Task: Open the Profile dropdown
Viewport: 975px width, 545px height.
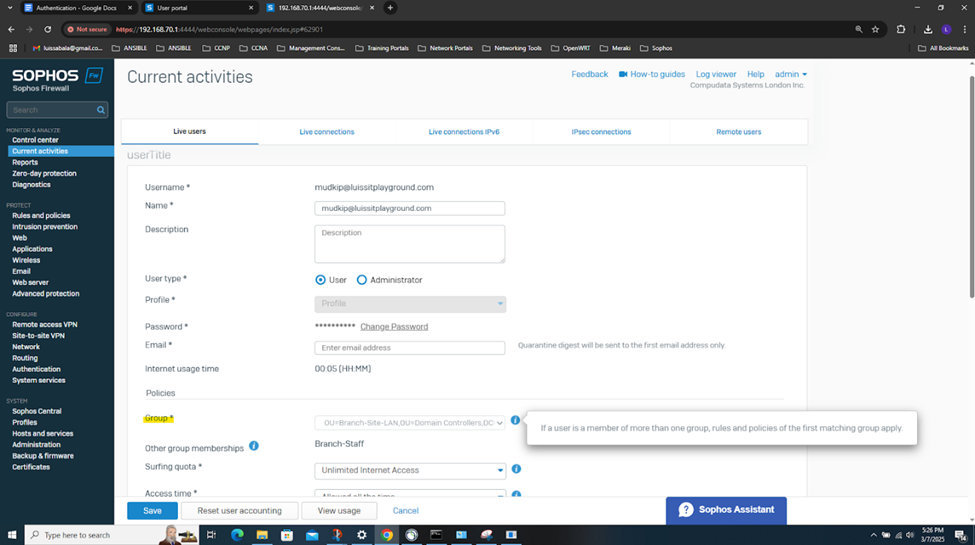Action: [410, 304]
